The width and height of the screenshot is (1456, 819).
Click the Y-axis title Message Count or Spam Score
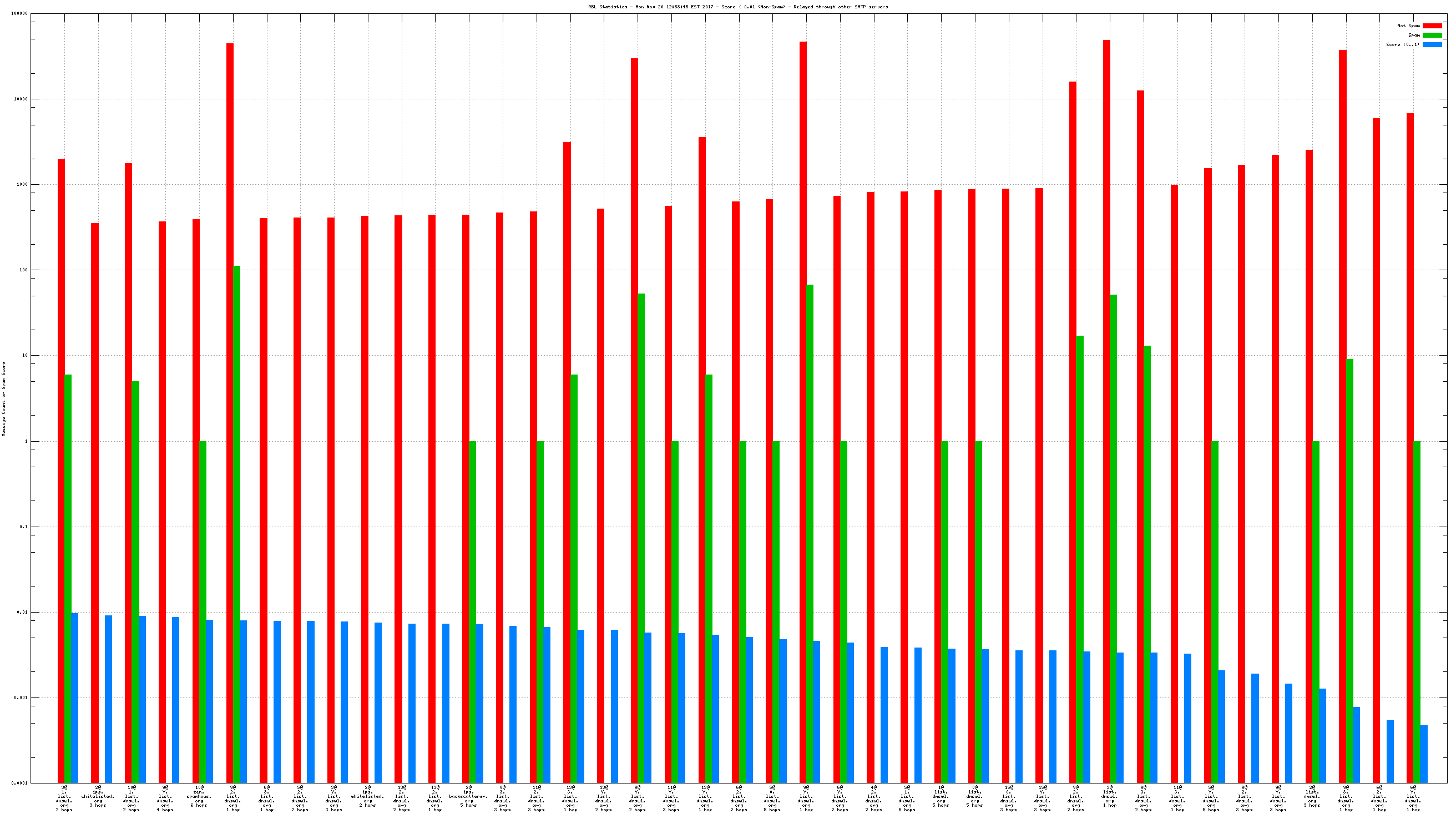click(4, 399)
